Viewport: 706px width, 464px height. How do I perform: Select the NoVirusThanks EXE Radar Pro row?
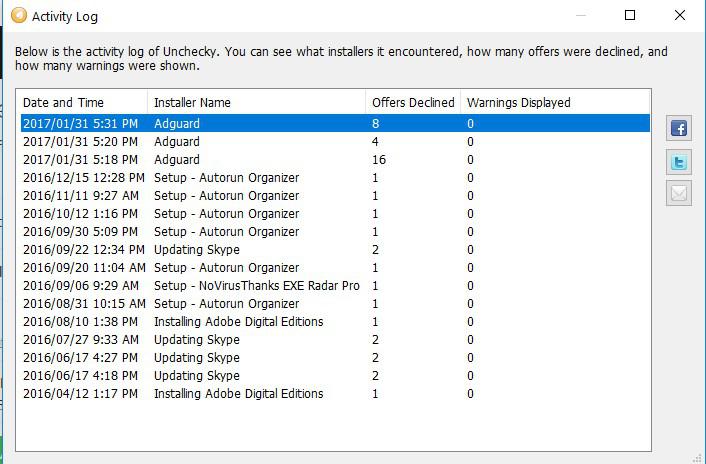(335, 285)
